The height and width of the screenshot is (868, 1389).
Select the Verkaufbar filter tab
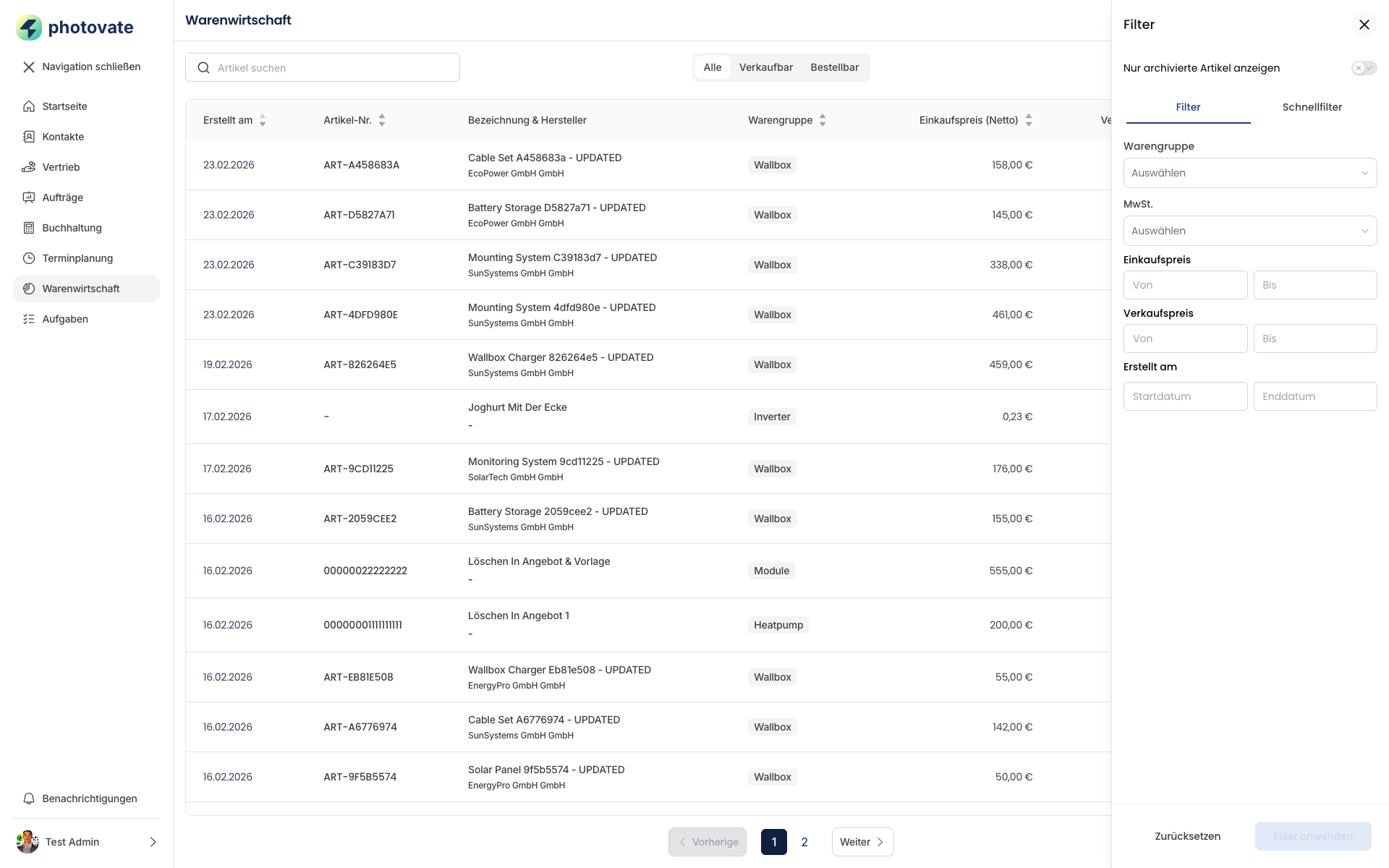point(765,67)
